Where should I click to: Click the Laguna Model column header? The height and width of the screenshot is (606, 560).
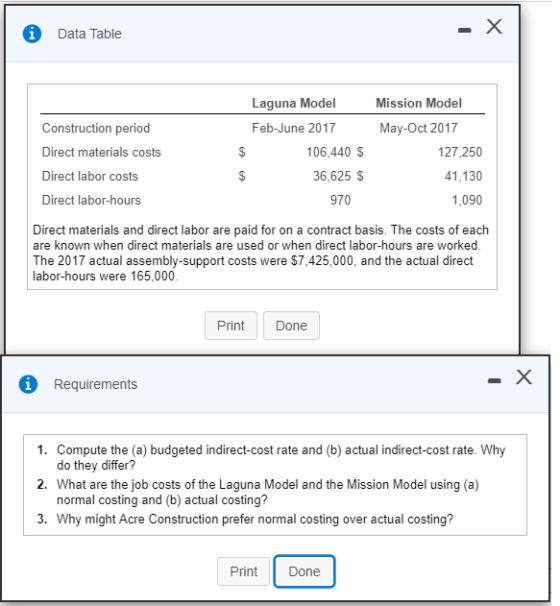tap(294, 103)
